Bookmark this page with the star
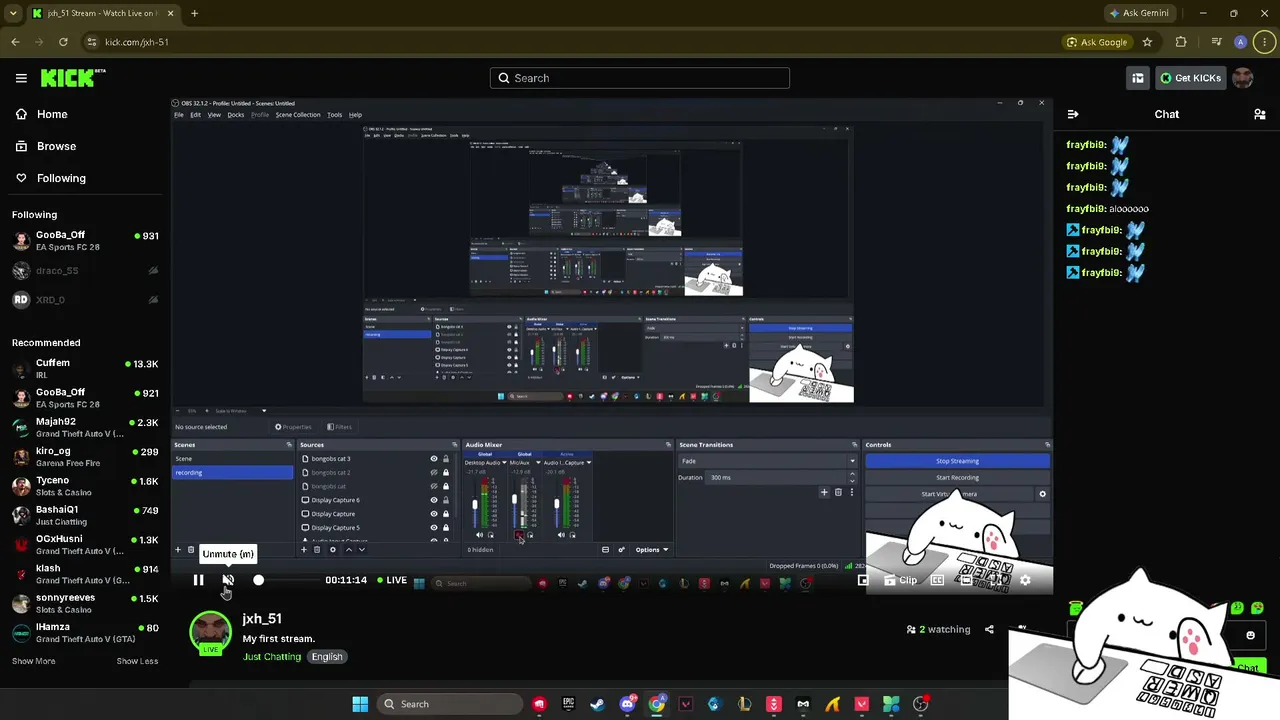The height and width of the screenshot is (720, 1280). point(1147,42)
